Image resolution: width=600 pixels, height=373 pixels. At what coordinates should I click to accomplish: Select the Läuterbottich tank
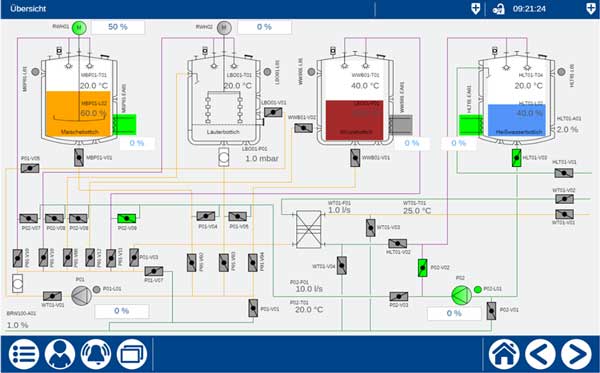tap(224, 100)
